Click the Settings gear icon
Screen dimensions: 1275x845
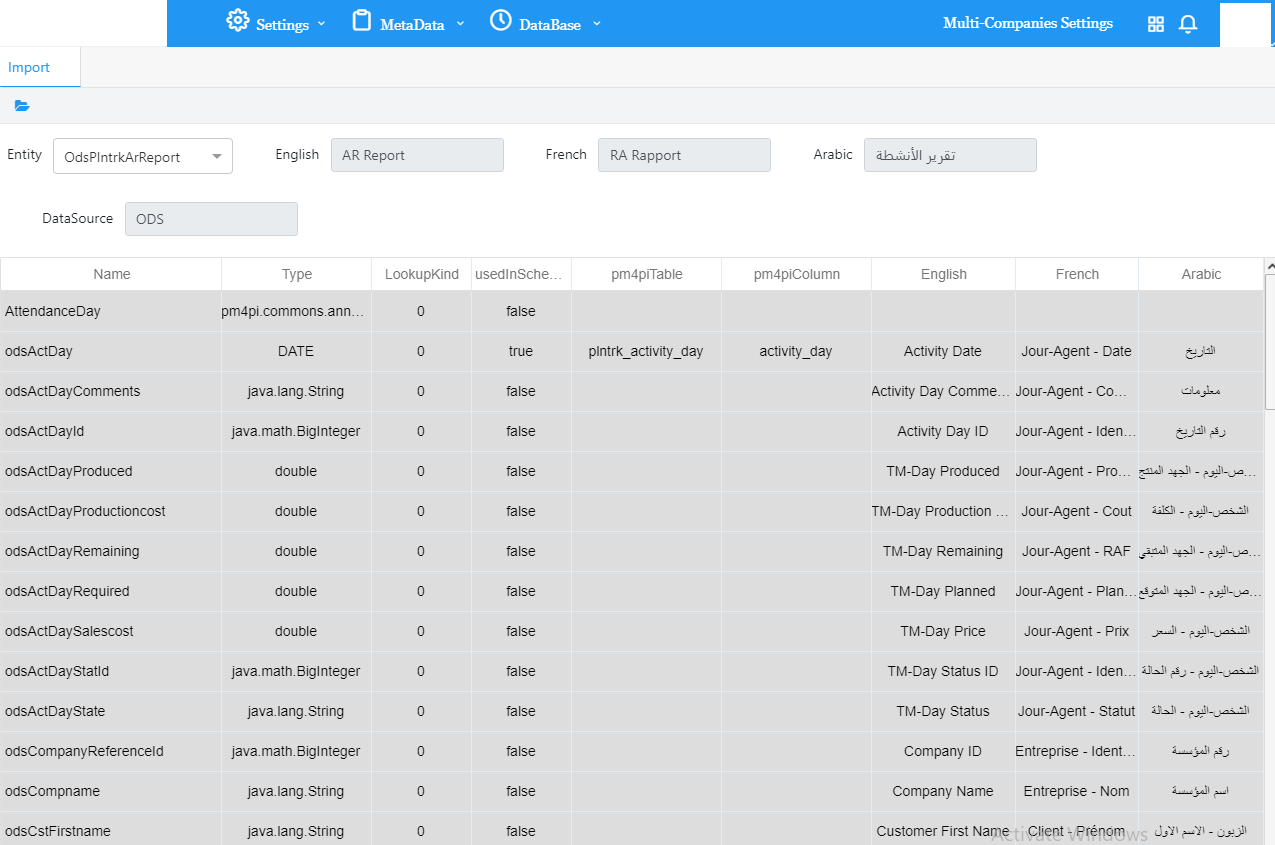pyautogui.click(x=237, y=21)
